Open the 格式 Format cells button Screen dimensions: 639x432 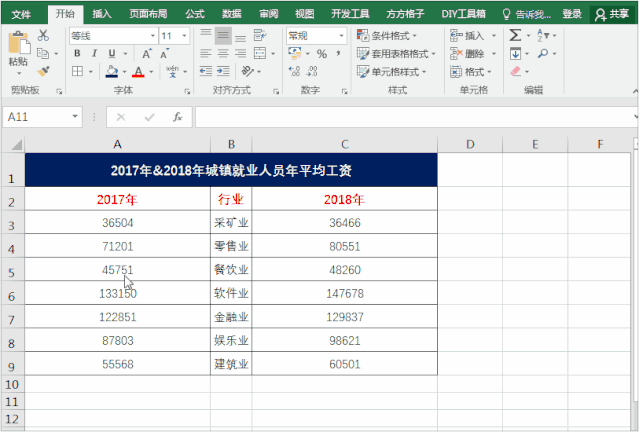pyautogui.click(x=471, y=72)
